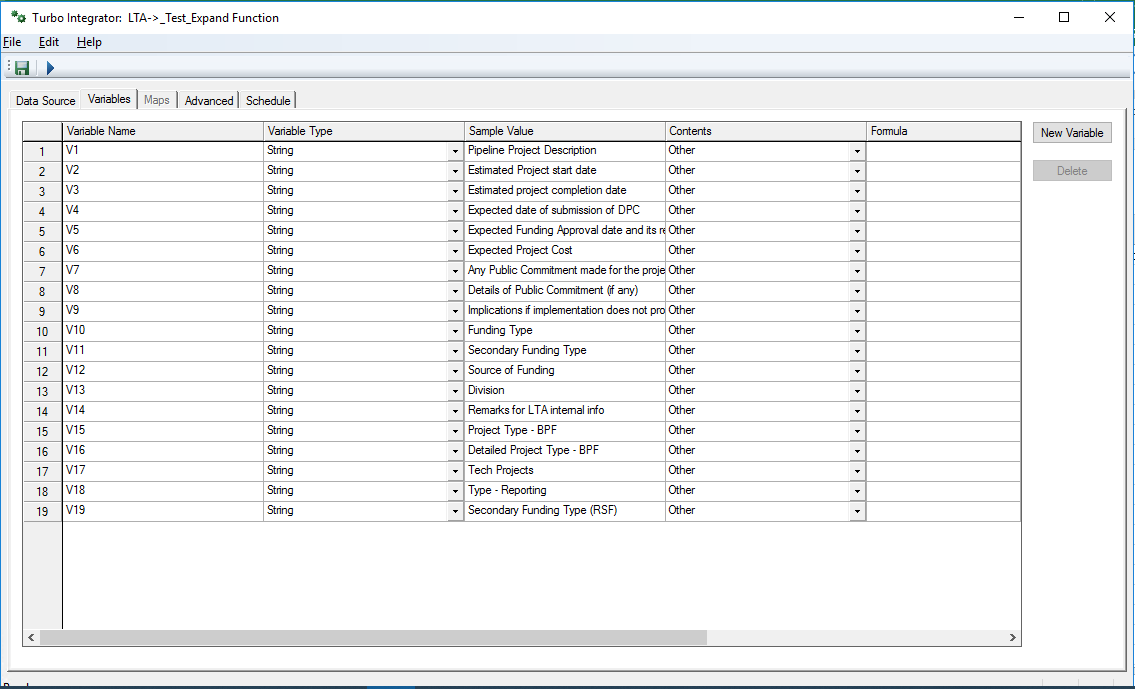Click the horizontal scrollbar left arrow

tap(31, 637)
